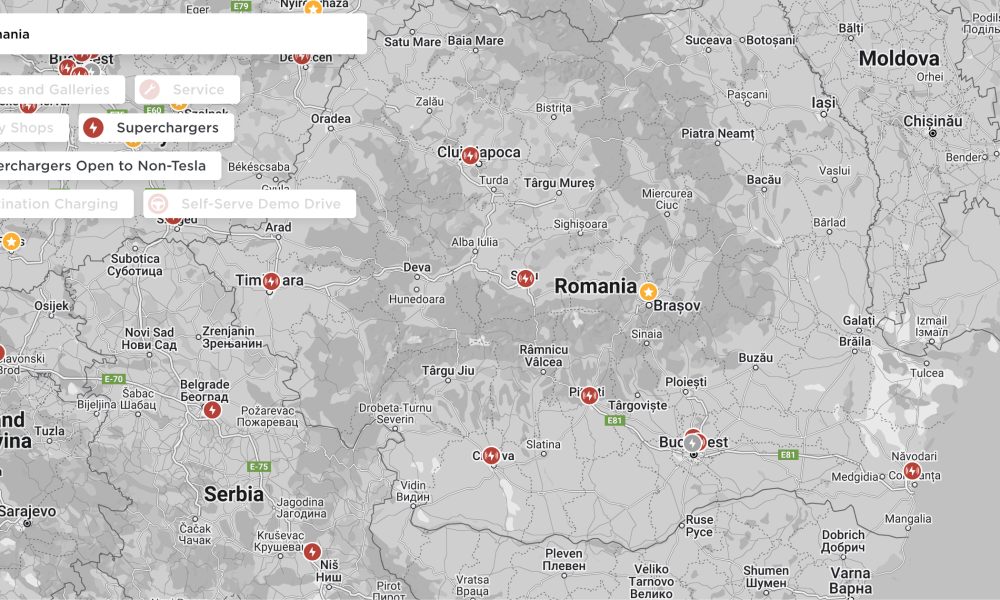Screen dimensions: 1000x600
Task: Click the Ploiești city label
Action: (686, 383)
